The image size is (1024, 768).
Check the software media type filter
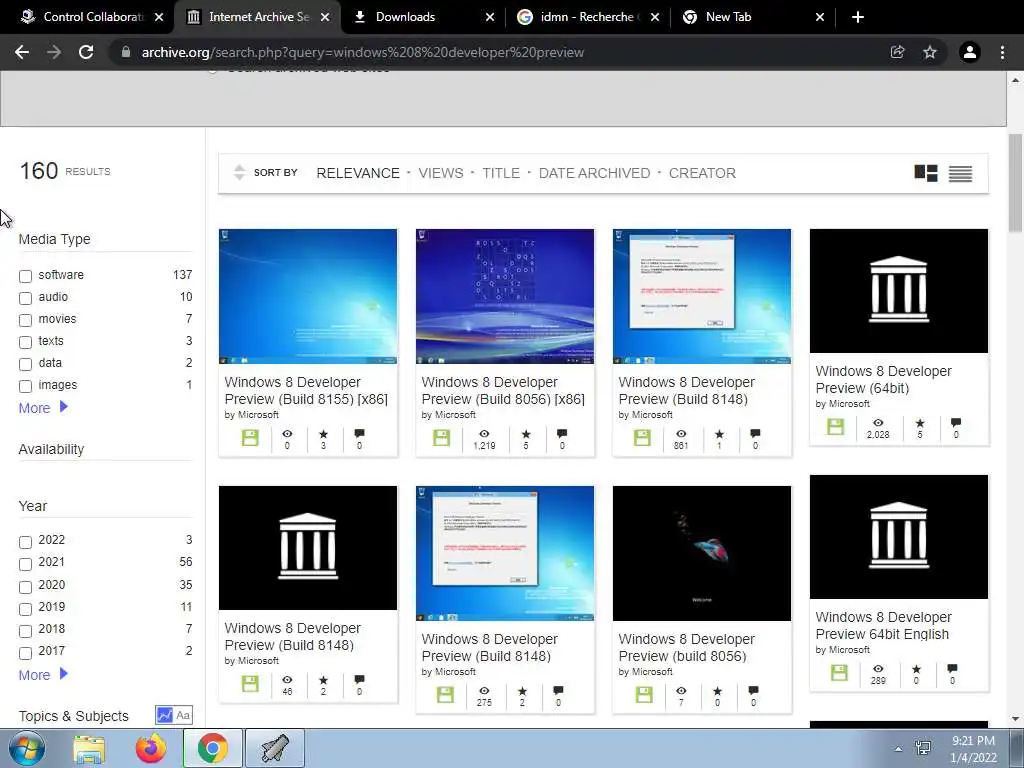[x=25, y=276]
